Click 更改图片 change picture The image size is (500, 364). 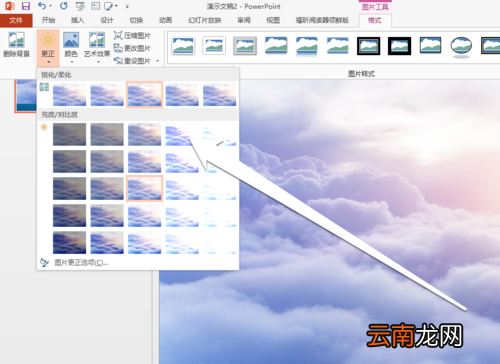pos(132,48)
